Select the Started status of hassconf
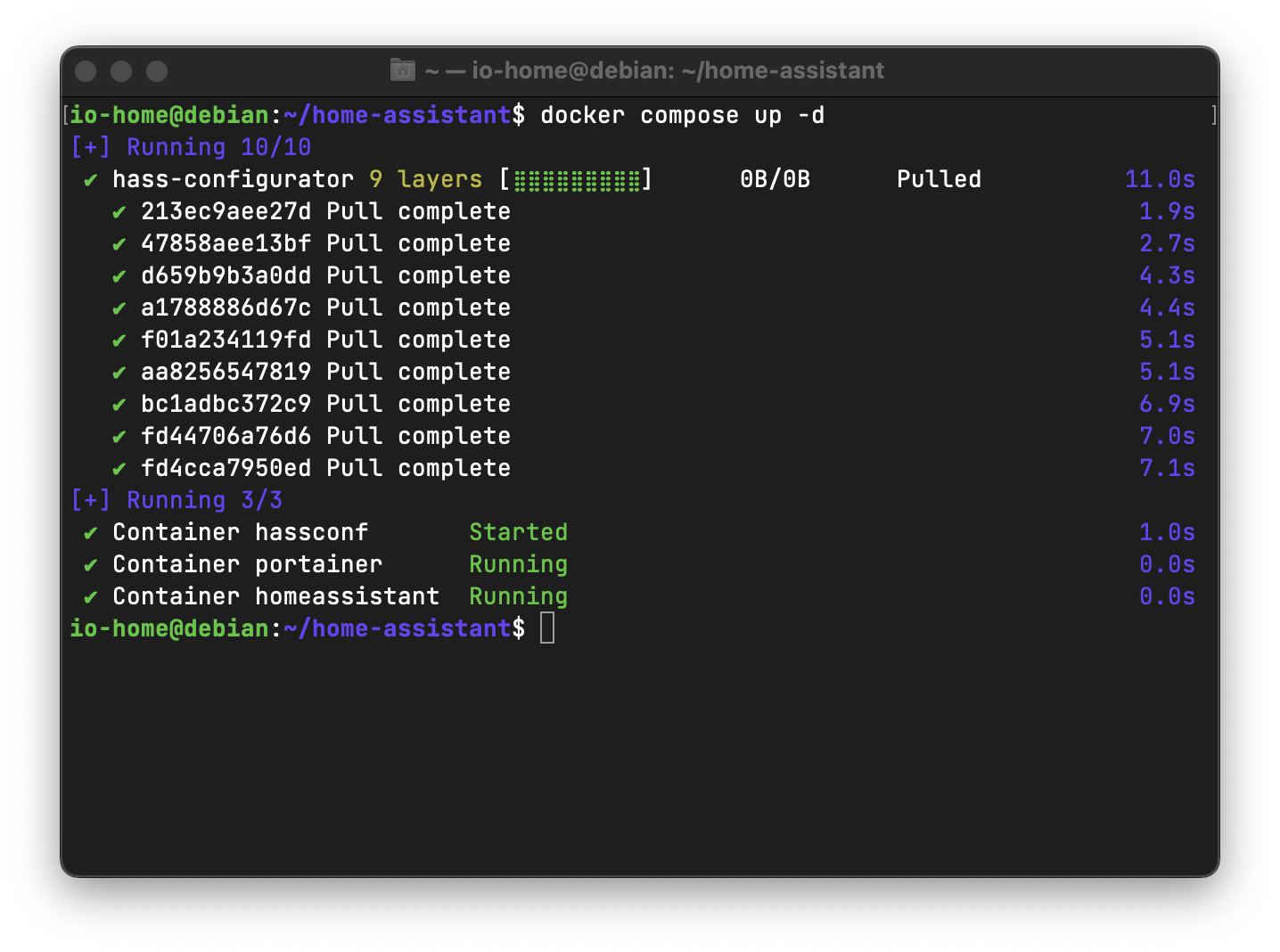 (518, 531)
